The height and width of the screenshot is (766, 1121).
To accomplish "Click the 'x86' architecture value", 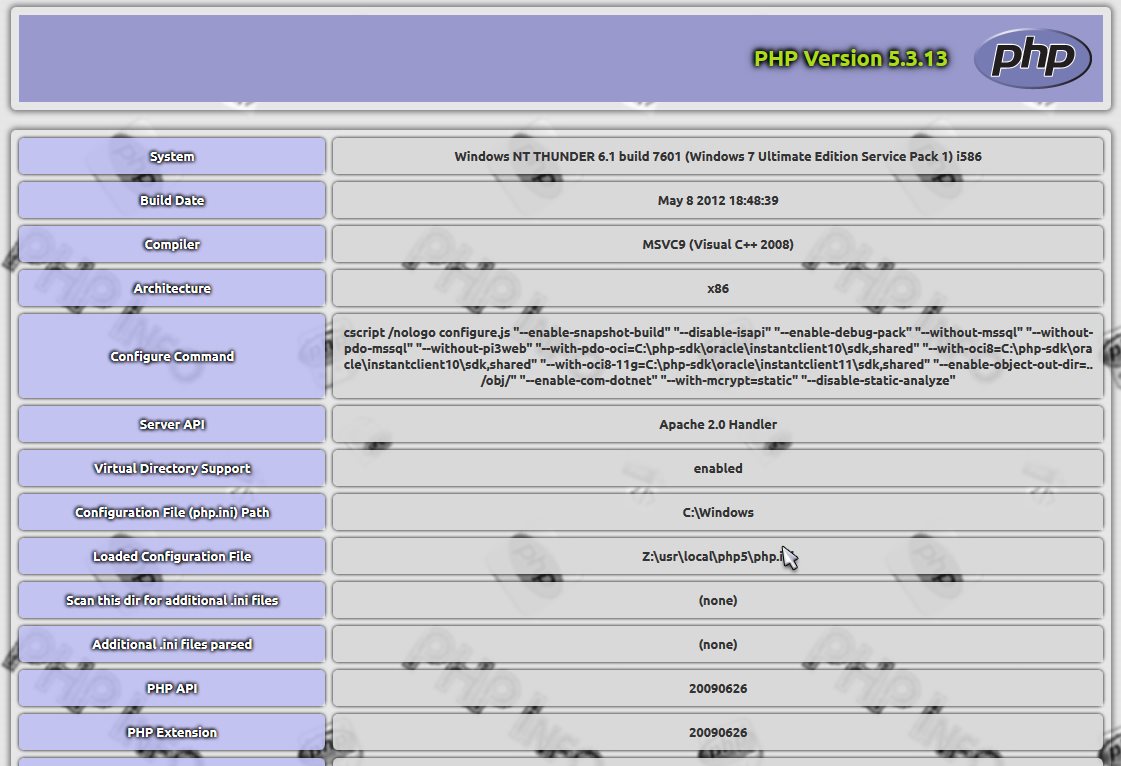I will click(x=718, y=288).
